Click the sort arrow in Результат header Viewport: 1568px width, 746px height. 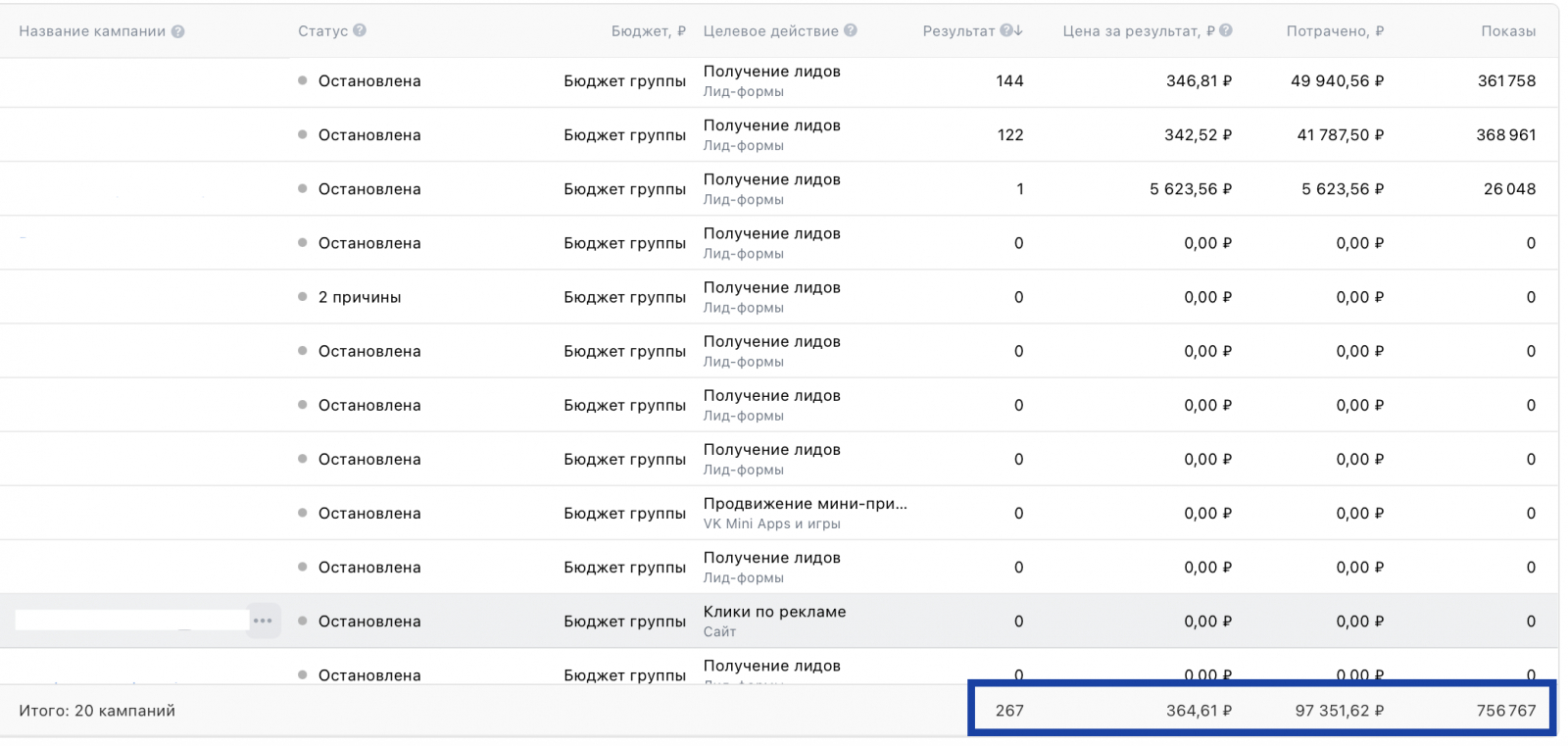tap(1018, 30)
